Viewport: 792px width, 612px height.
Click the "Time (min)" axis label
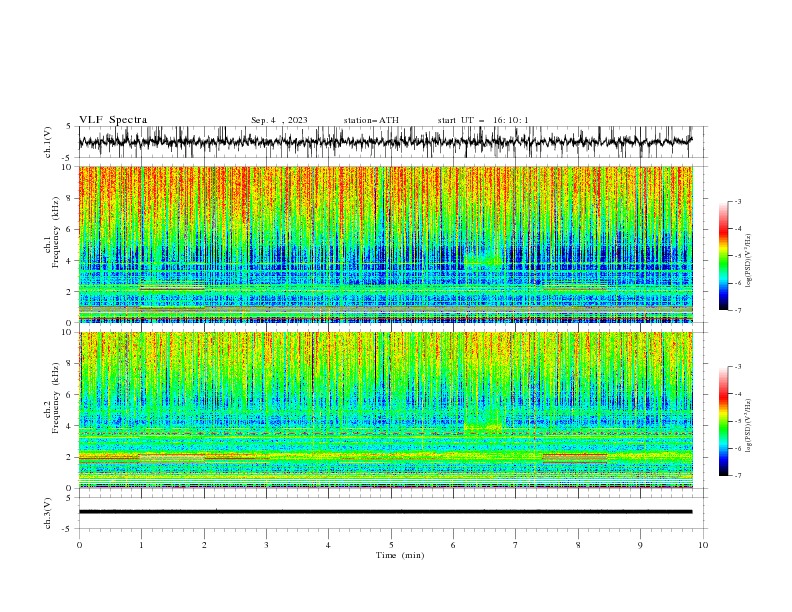pos(400,555)
